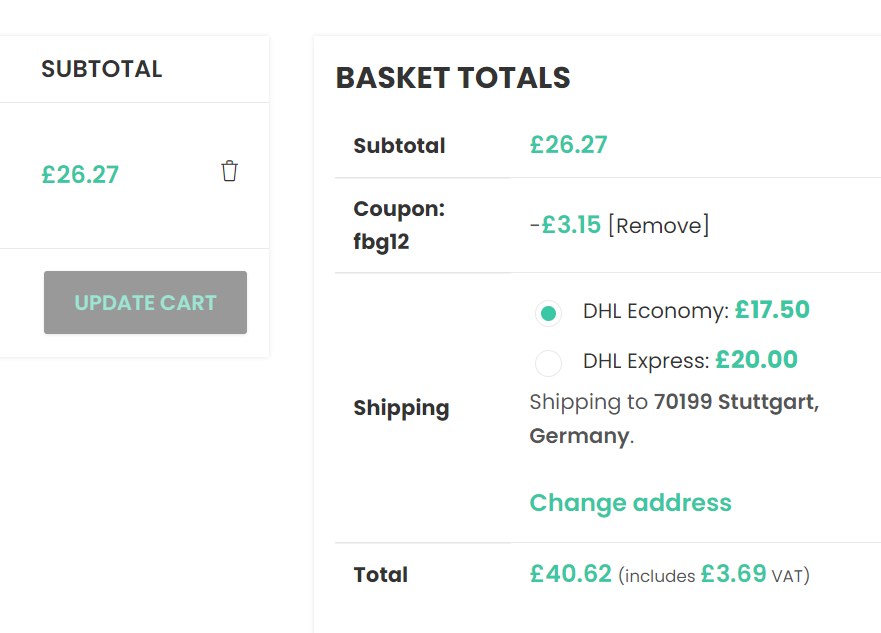Click the Coupon fbg12 label
881x633 pixels.
[399, 225]
